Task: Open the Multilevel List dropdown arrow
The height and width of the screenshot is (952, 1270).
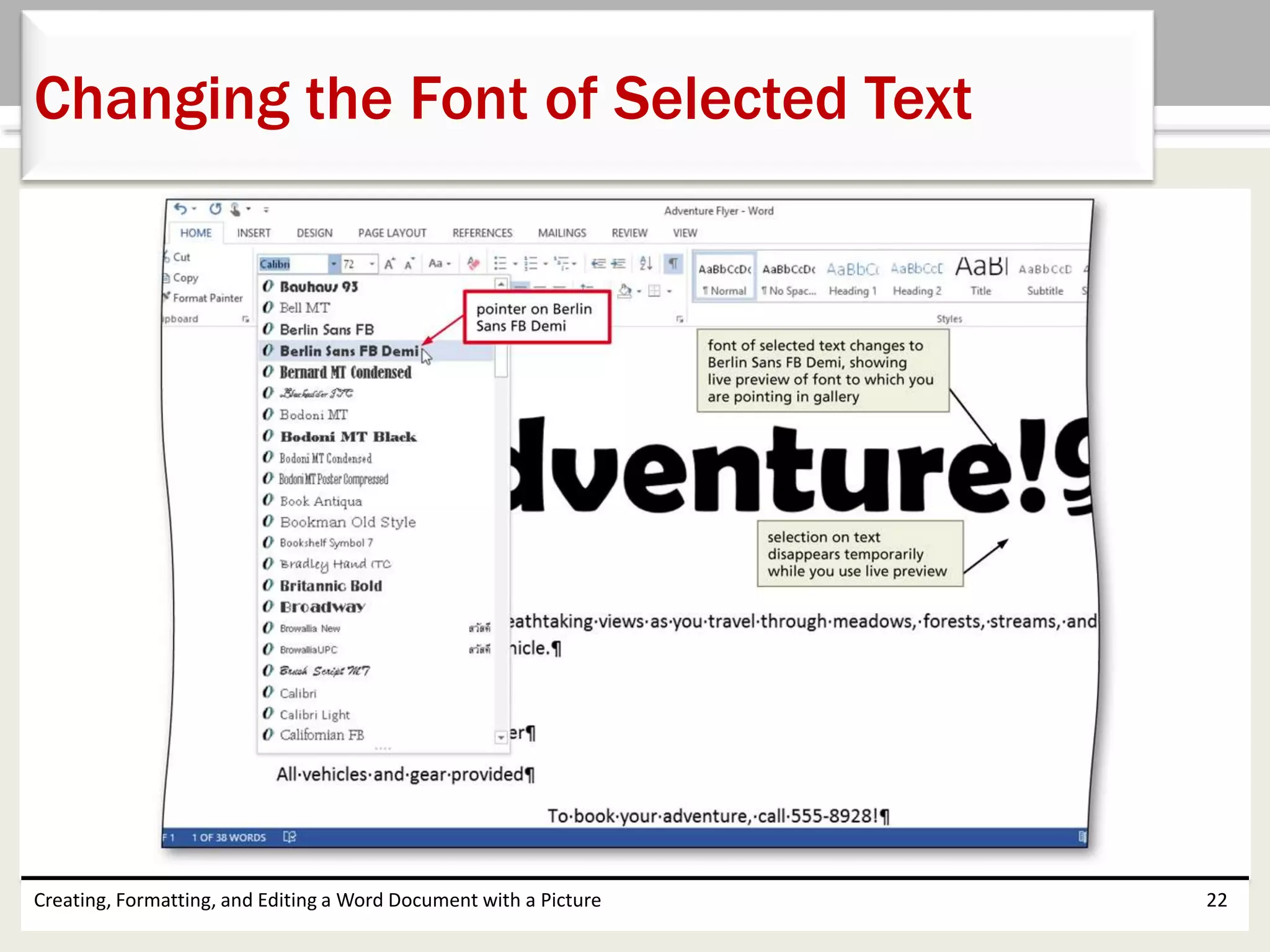Action: tap(575, 264)
